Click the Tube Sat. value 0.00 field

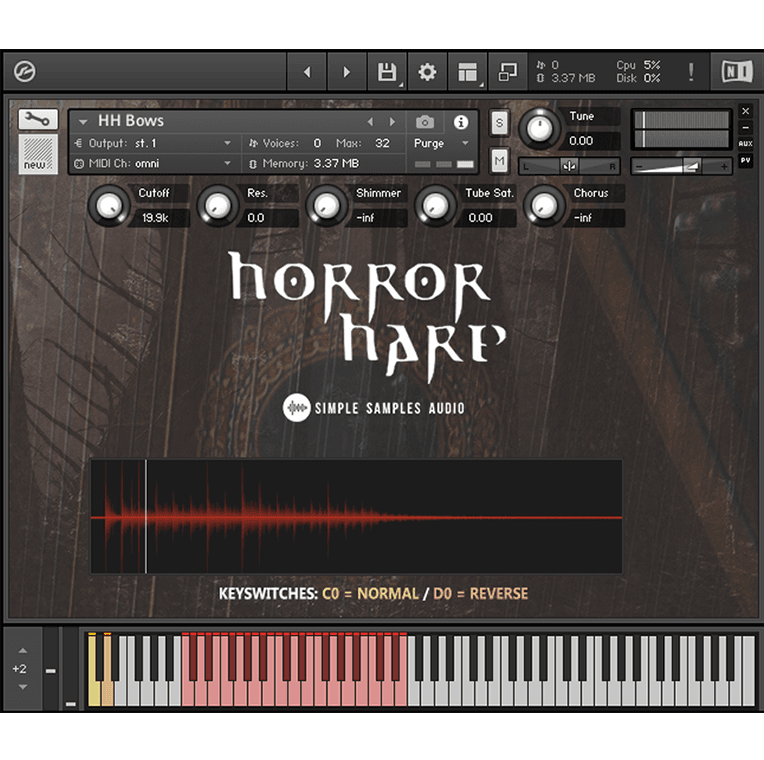point(486,218)
